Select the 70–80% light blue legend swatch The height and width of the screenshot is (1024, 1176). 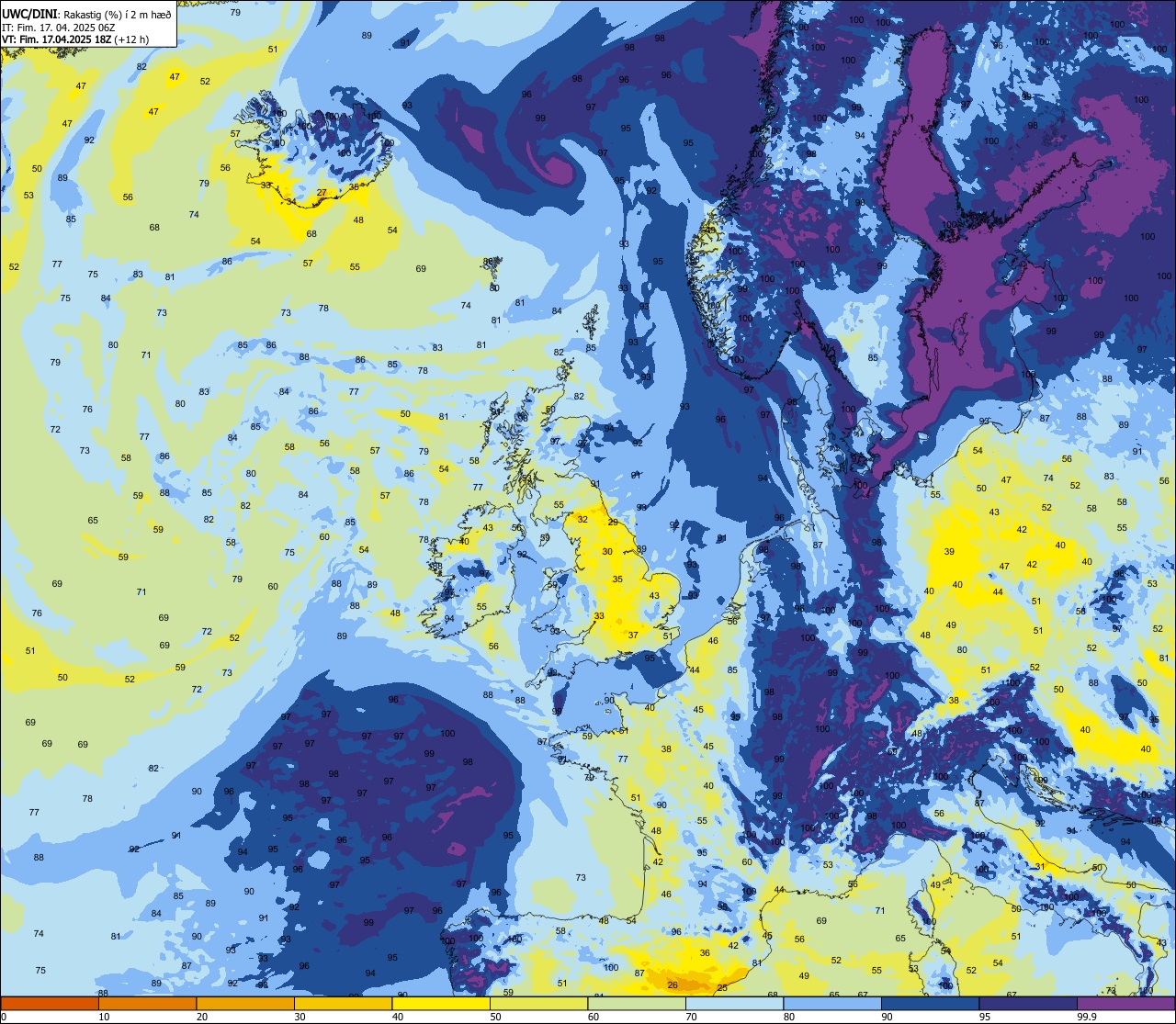734,1003
